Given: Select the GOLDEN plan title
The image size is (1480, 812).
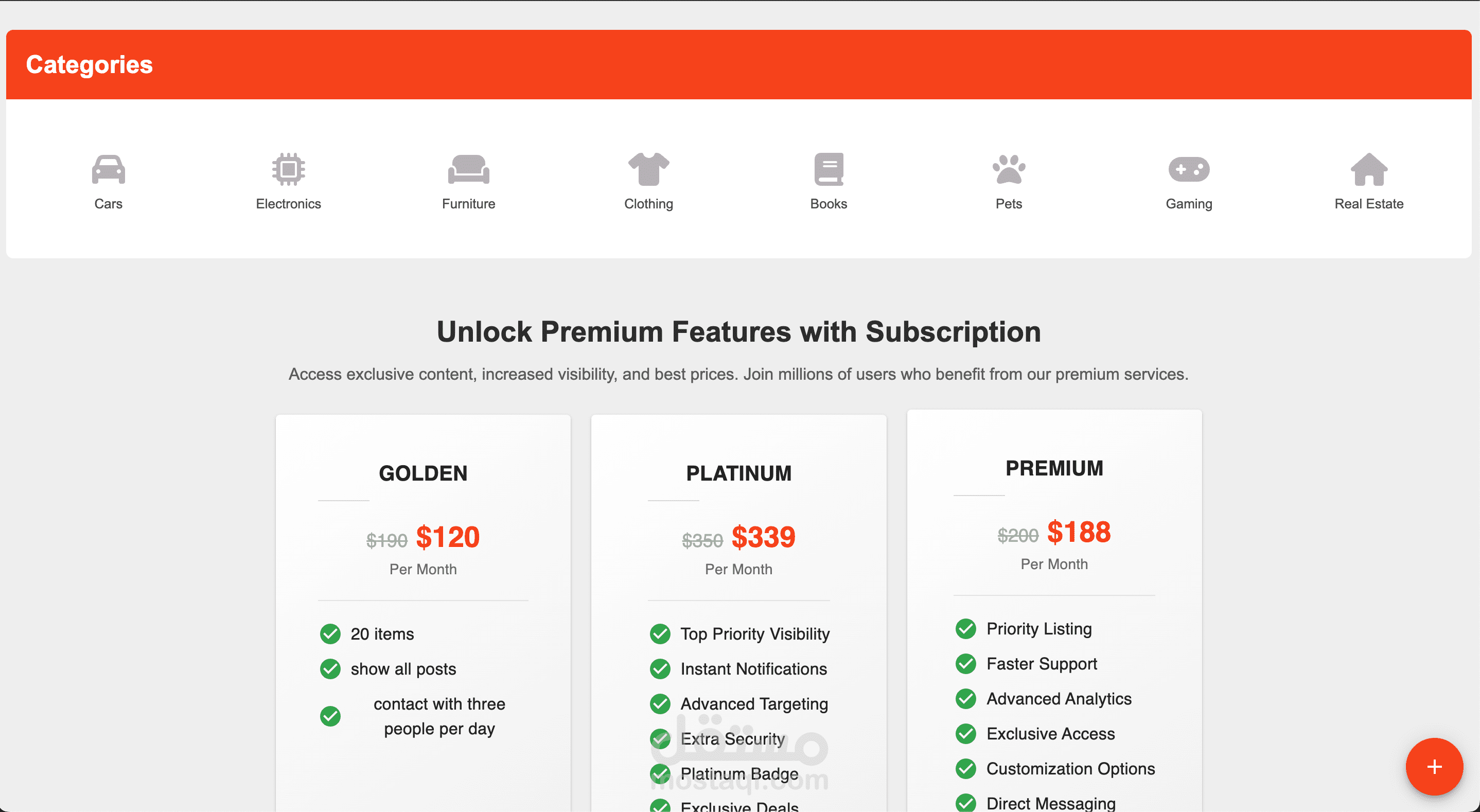Looking at the screenshot, I should pos(423,473).
